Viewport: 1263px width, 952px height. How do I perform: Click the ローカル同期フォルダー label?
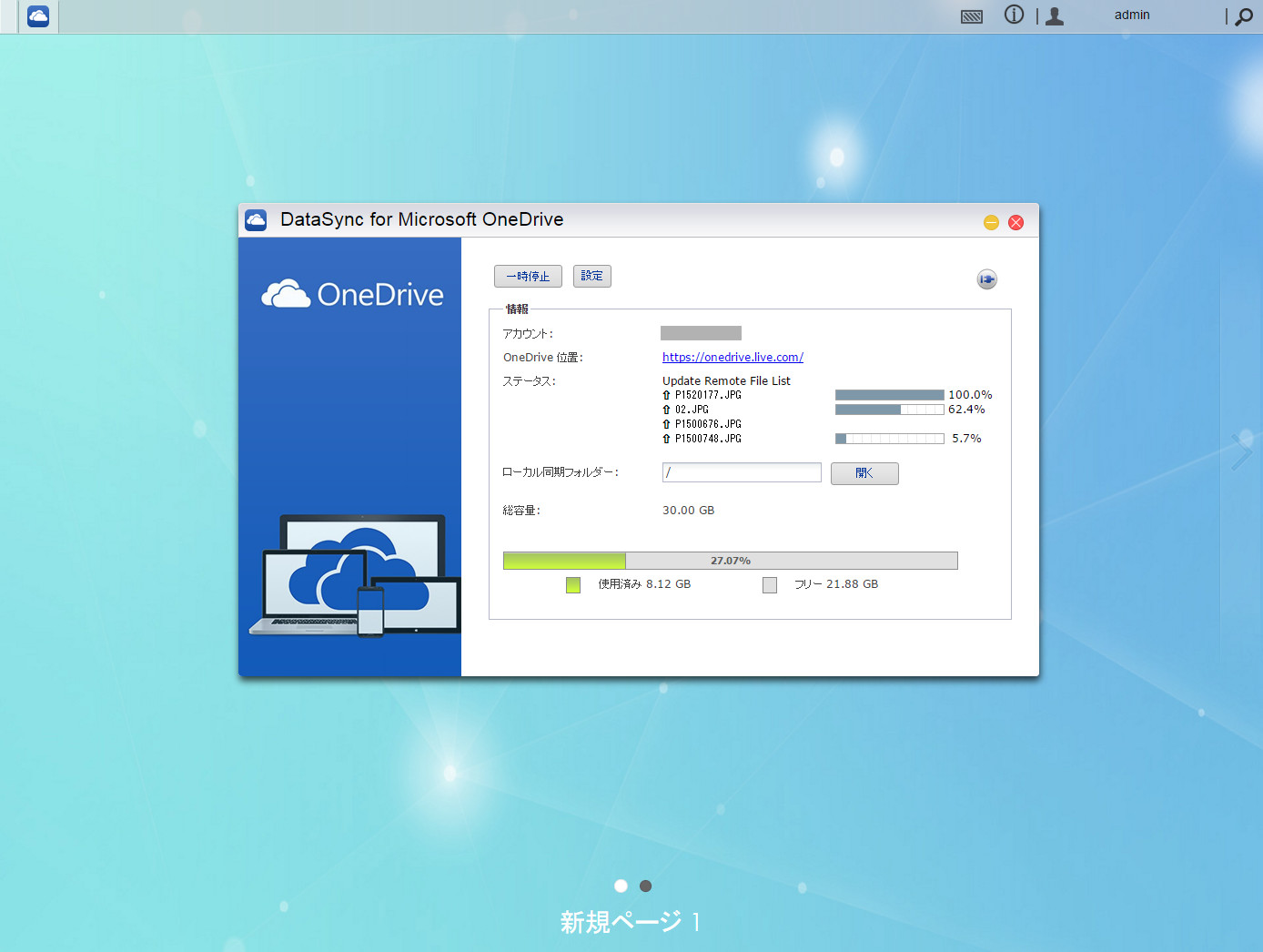[x=561, y=472]
